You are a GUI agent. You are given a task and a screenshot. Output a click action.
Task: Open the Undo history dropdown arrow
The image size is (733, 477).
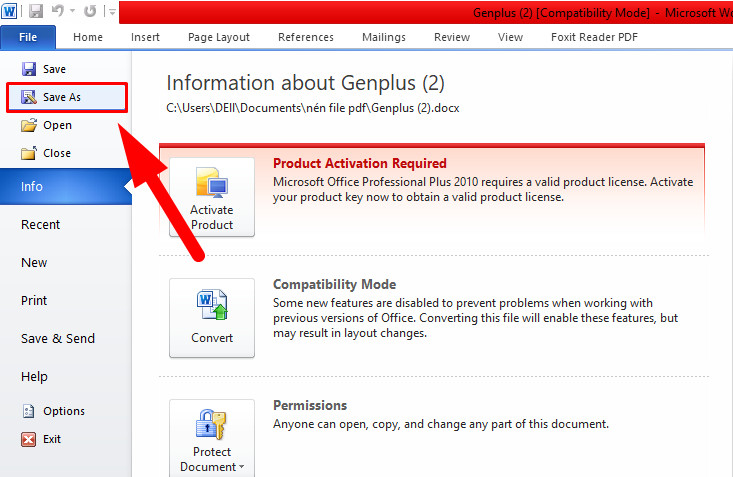(72, 13)
